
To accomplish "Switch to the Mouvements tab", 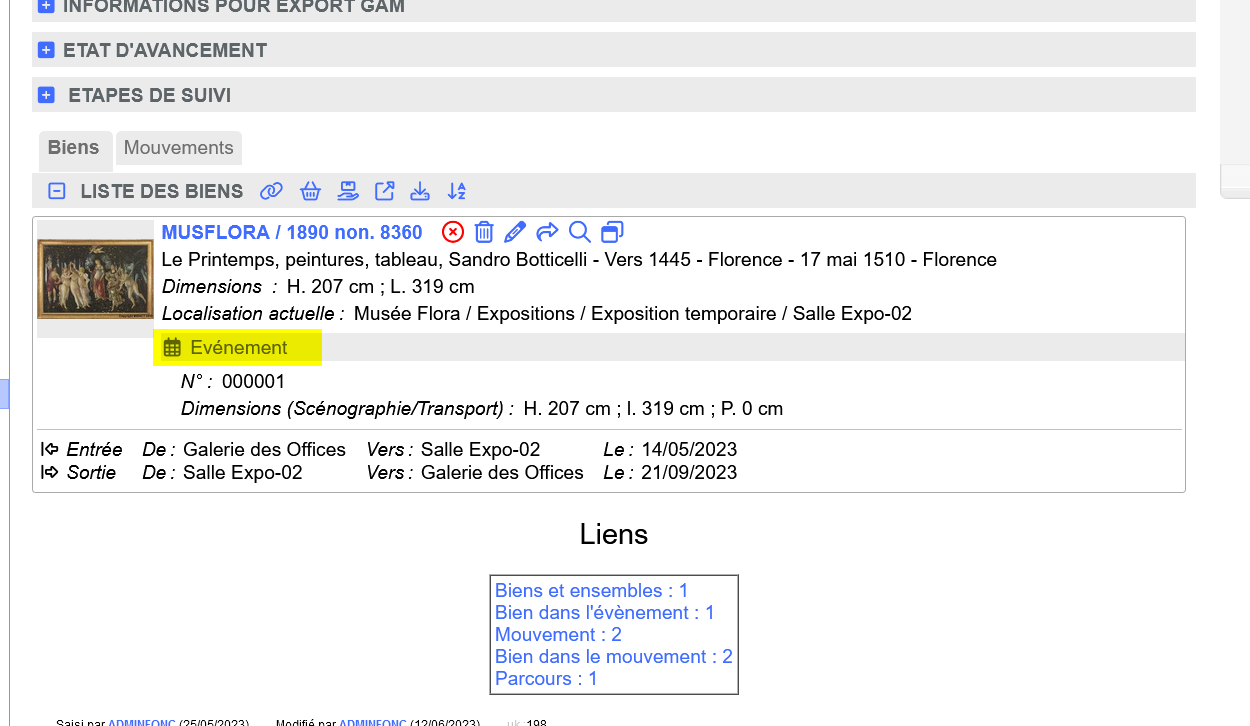I will coord(178,148).
